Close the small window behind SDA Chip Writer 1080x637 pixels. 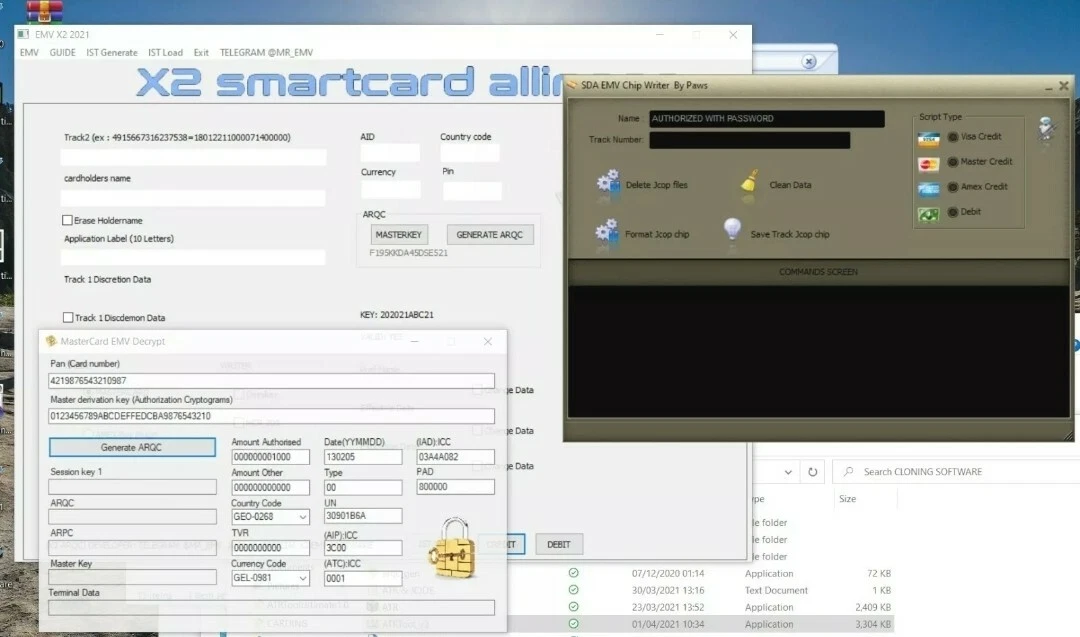809,62
